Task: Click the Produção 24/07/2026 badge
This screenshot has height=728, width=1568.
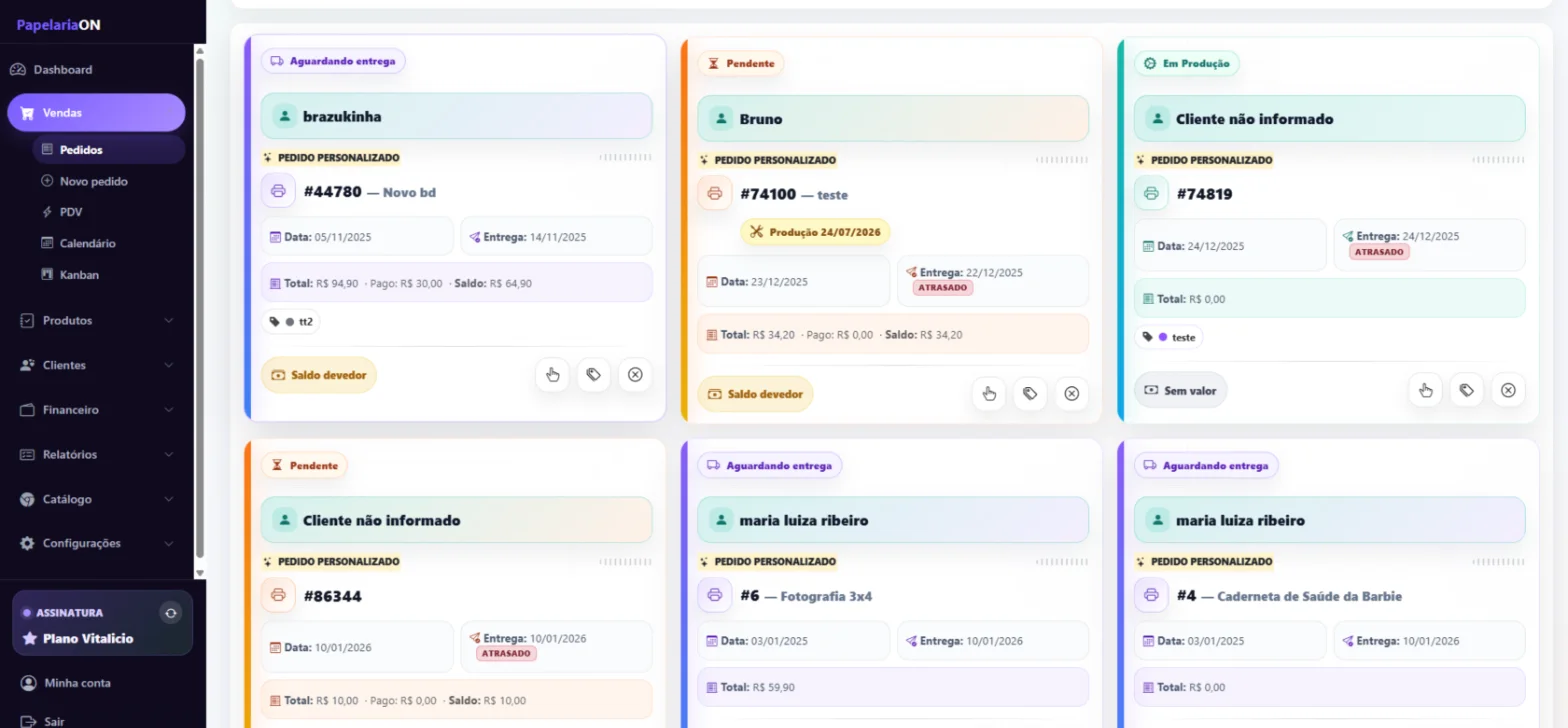Action: (816, 232)
